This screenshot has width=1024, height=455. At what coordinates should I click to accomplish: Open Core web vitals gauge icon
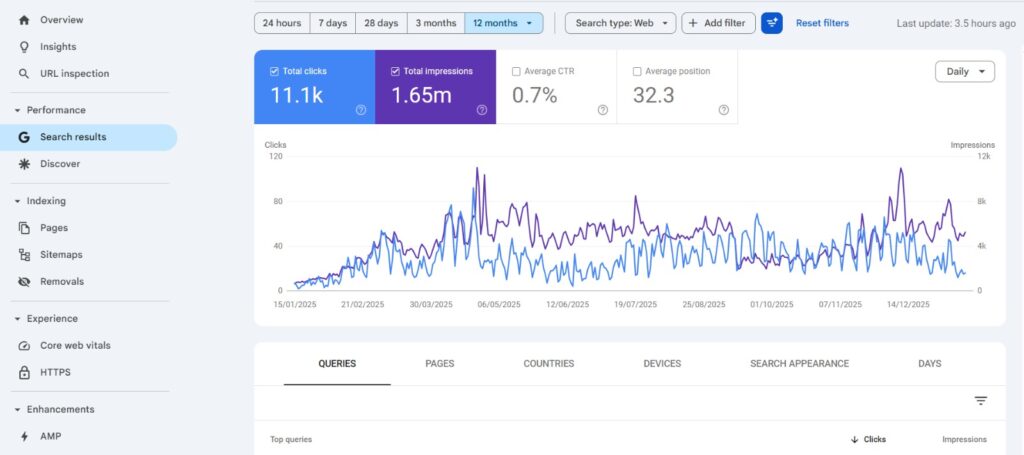(x=24, y=346)
